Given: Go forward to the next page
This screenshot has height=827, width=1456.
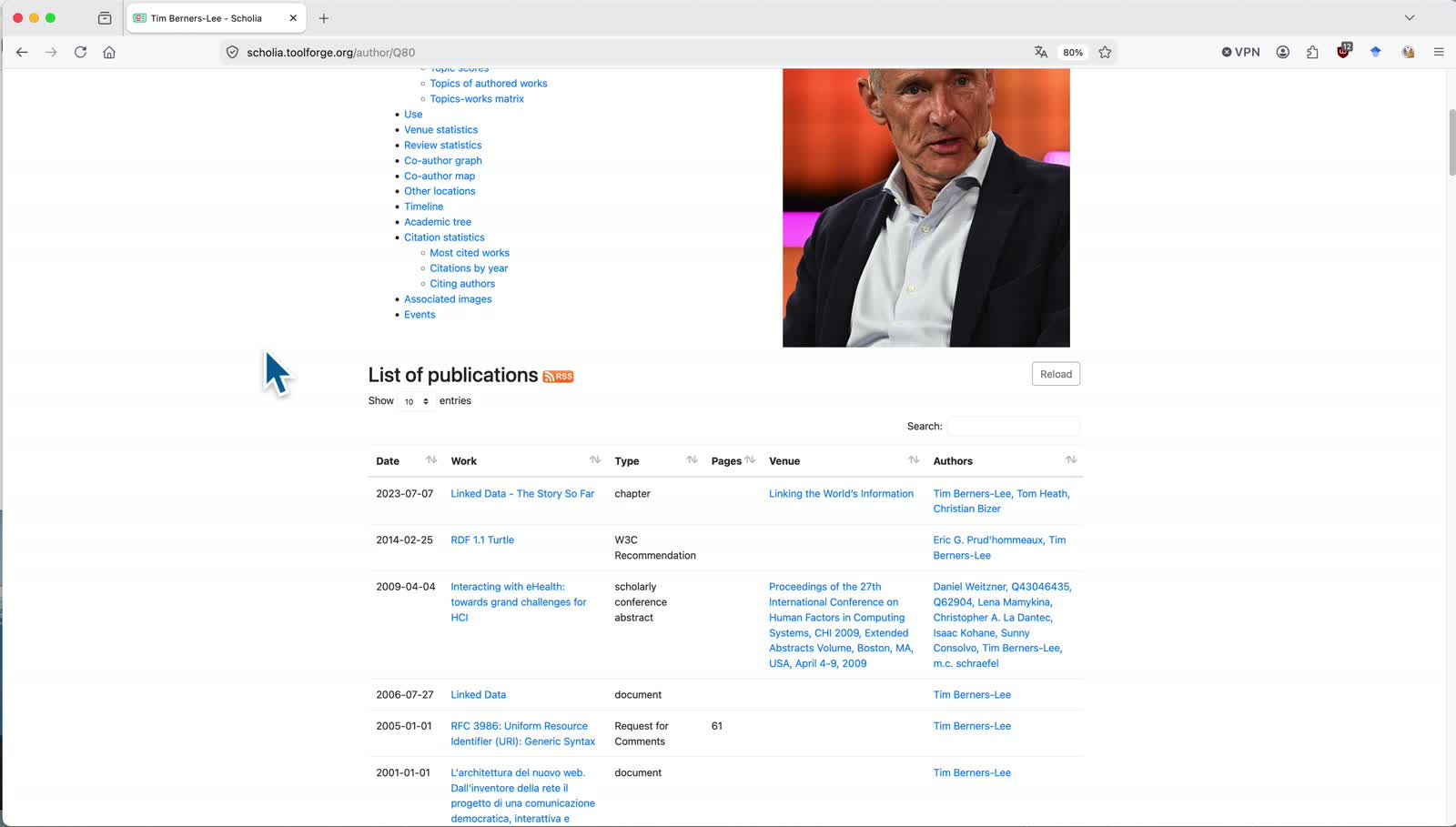Looking at the screenshot, I should click(x=51, y=52).
